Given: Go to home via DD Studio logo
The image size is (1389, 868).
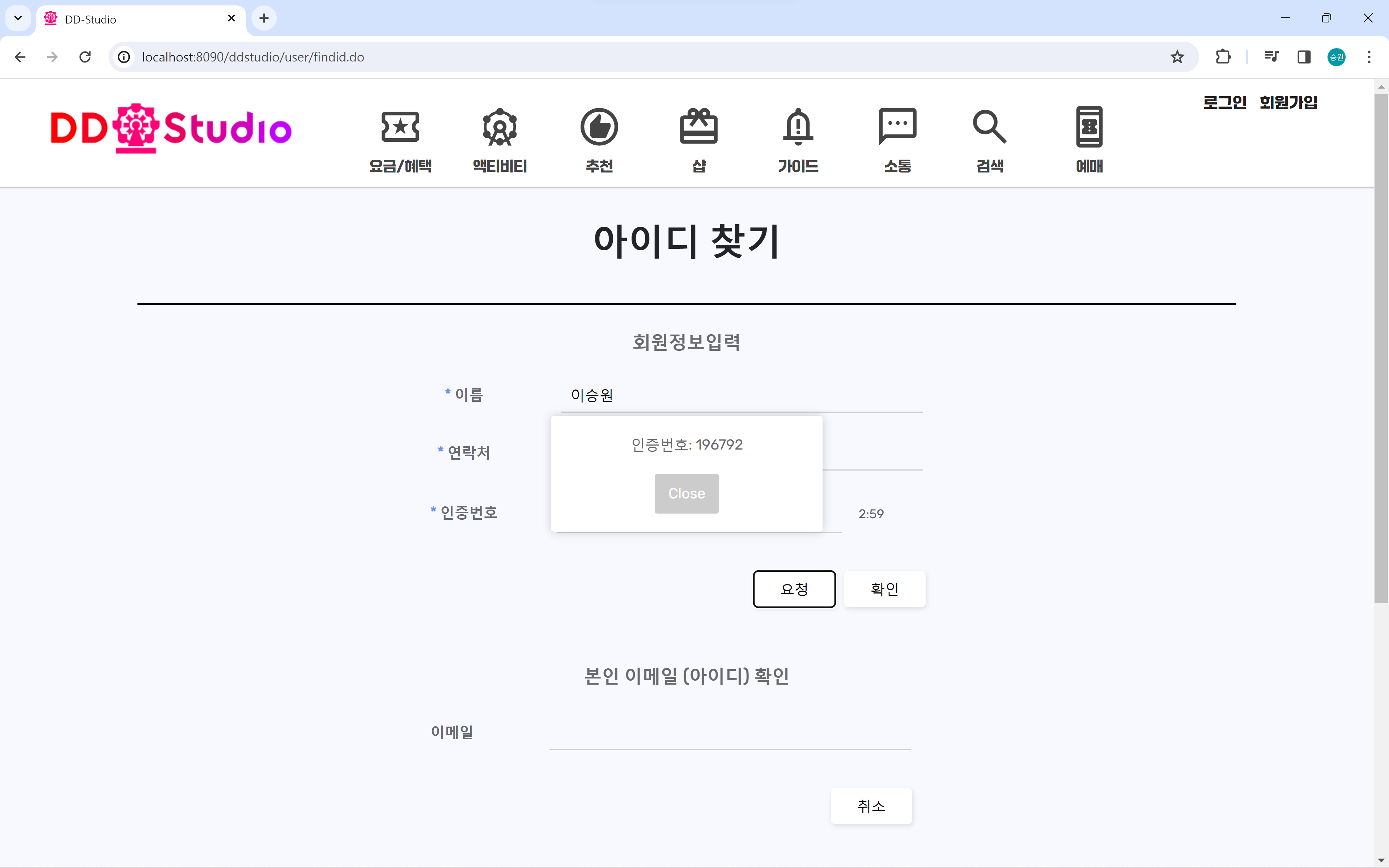Looking at the screenshot, I should 171,128.
